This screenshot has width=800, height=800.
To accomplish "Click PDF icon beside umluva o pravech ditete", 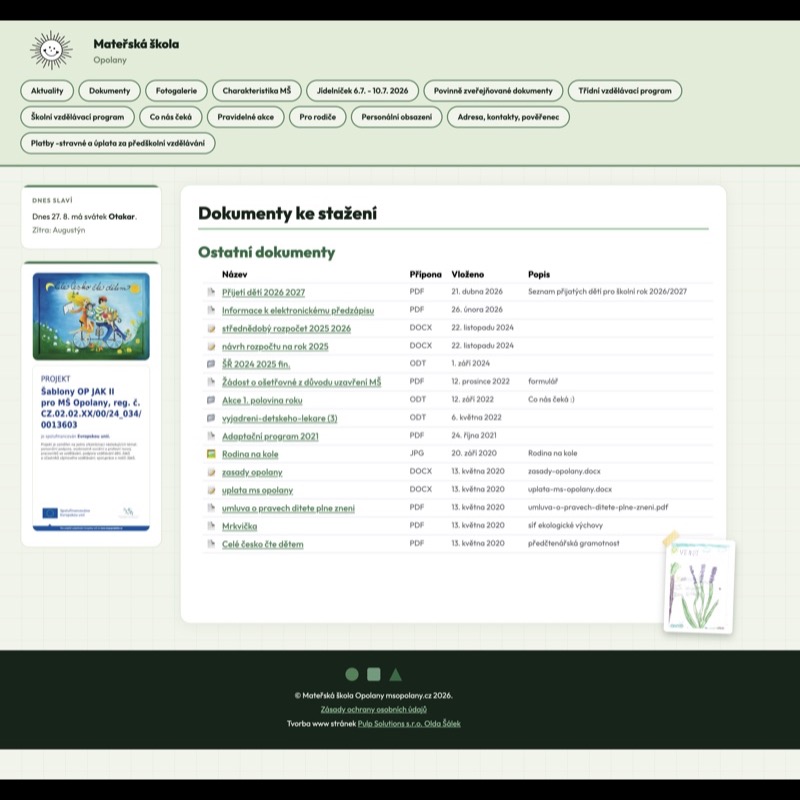I will pyautogui.click(x=211, y=508).
